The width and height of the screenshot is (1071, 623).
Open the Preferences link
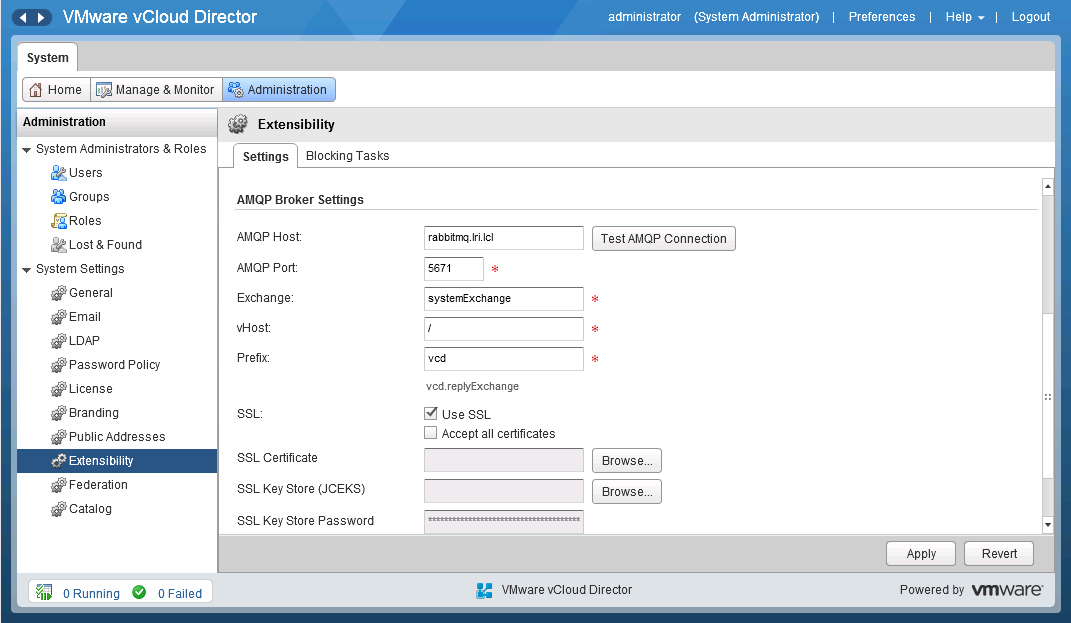pos(882,17)
